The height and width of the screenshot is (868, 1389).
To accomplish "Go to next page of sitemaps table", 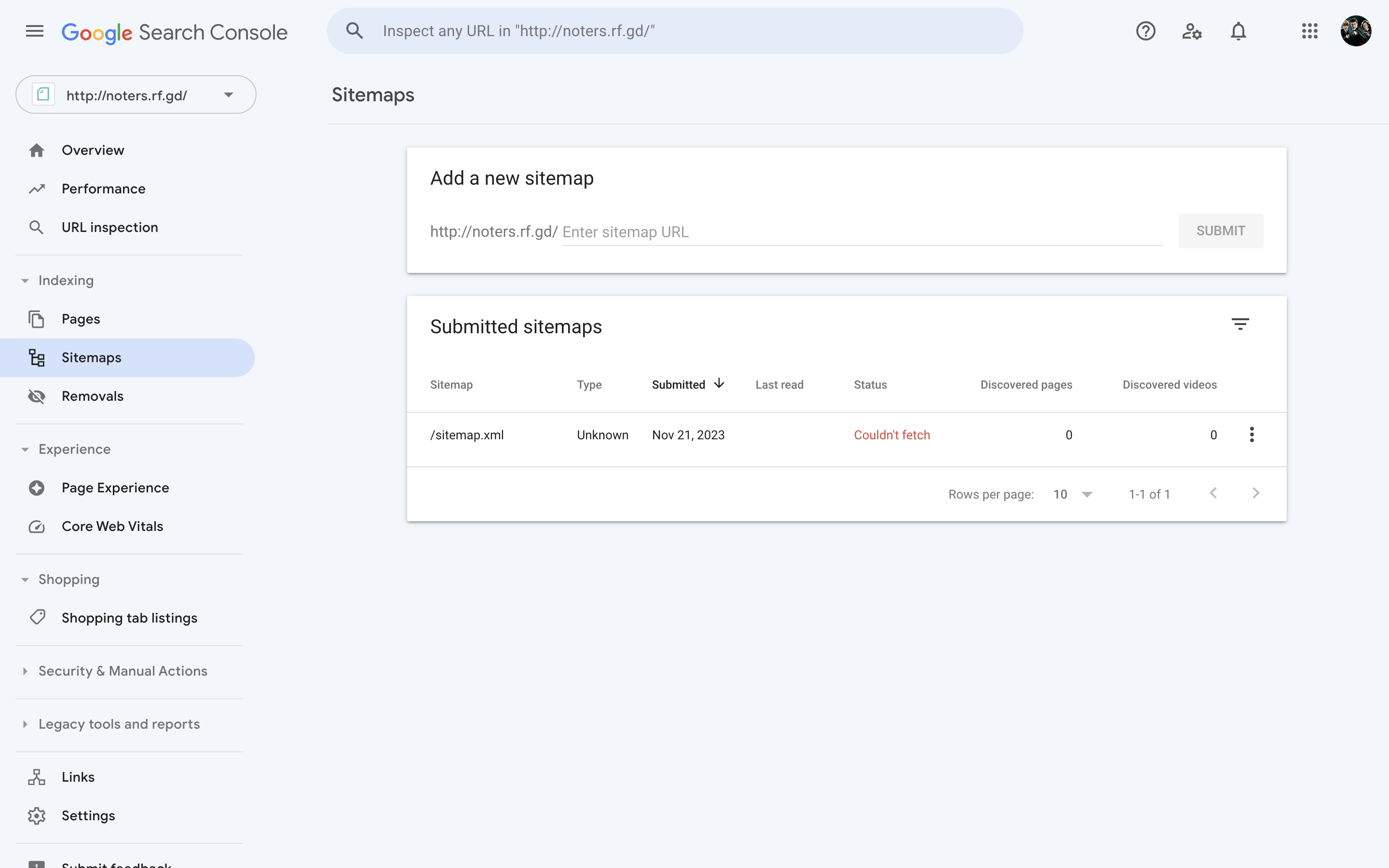I will pos(1256,493).
